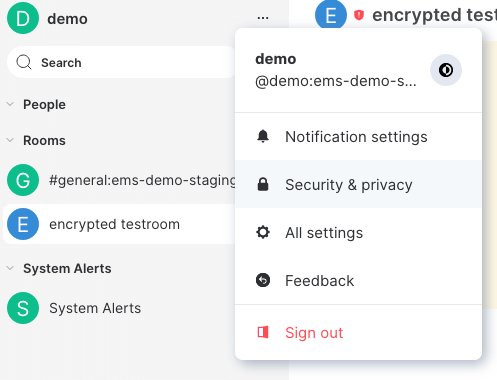Open All settings from the menu
497x380 pixels.
click(358, 232)
